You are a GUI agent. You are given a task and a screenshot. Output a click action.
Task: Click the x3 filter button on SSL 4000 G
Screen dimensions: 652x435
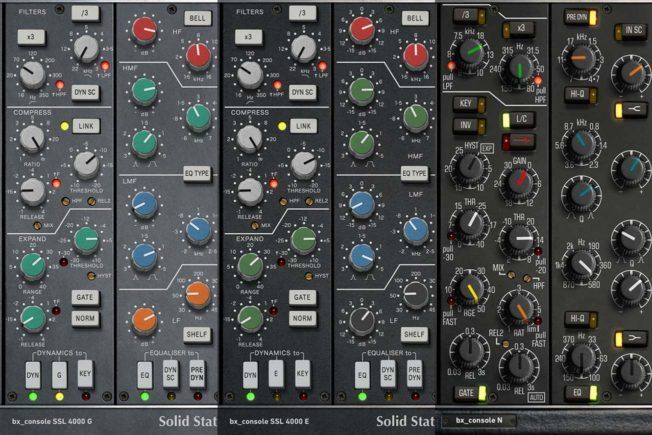(x=31, y=37)
